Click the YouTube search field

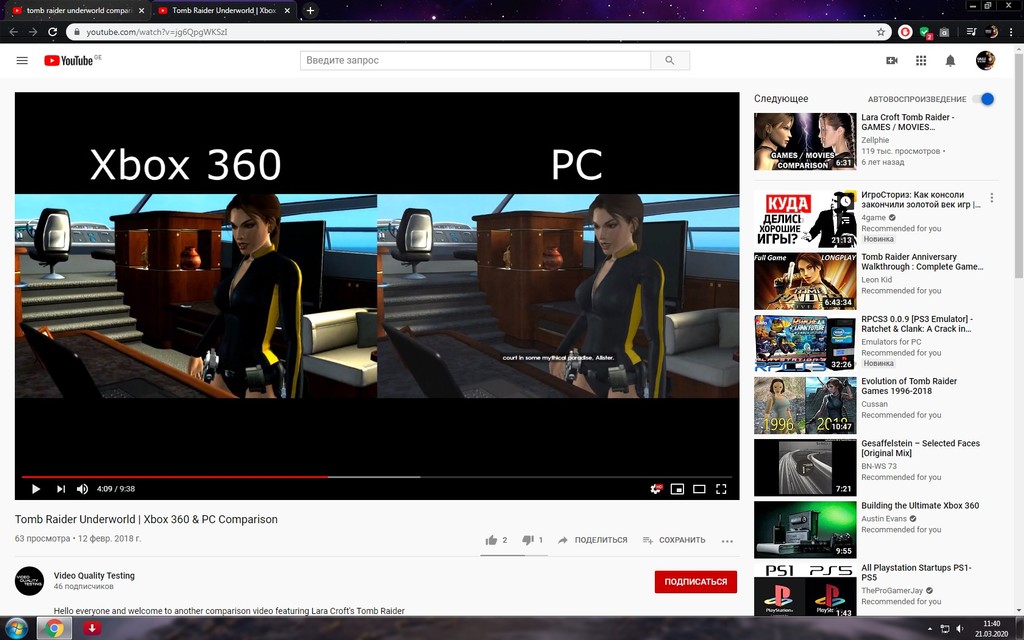pos(475,60)
